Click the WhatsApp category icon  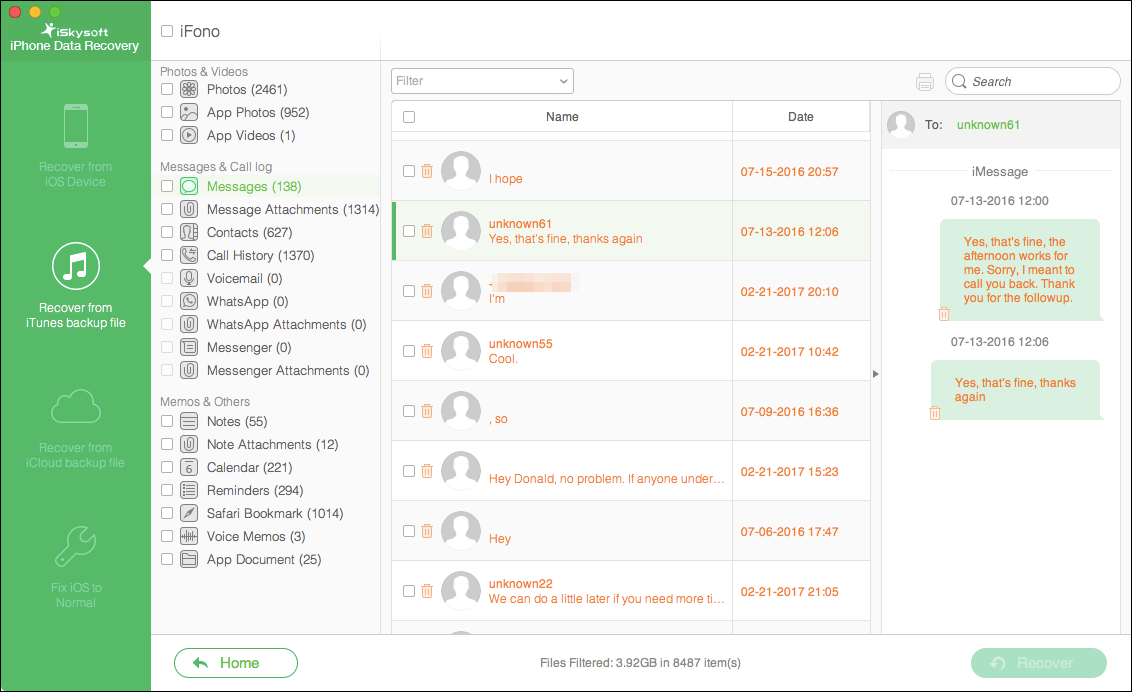point(189,302)
